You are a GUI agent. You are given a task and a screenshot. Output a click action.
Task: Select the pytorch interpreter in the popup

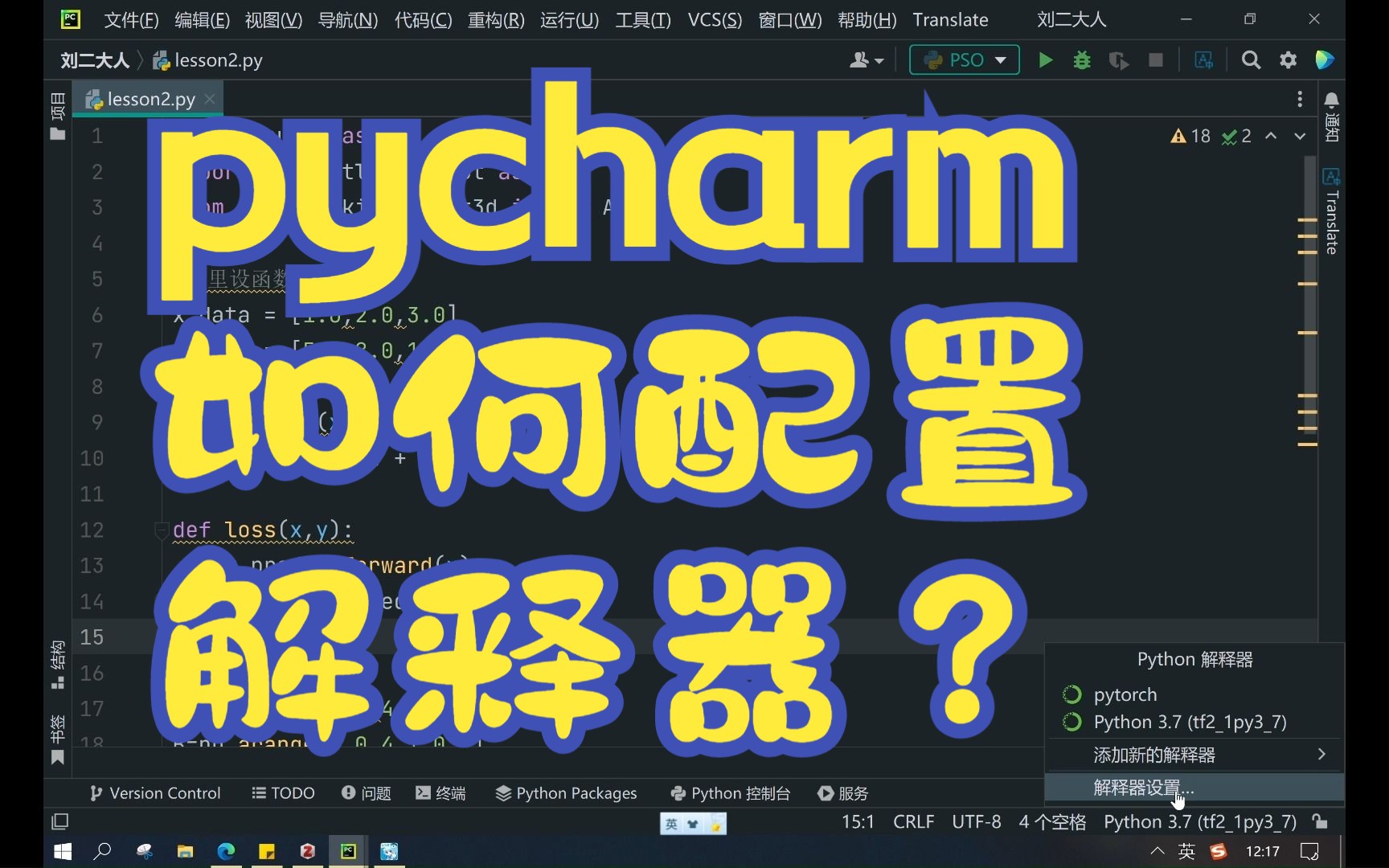point(1194,694)
